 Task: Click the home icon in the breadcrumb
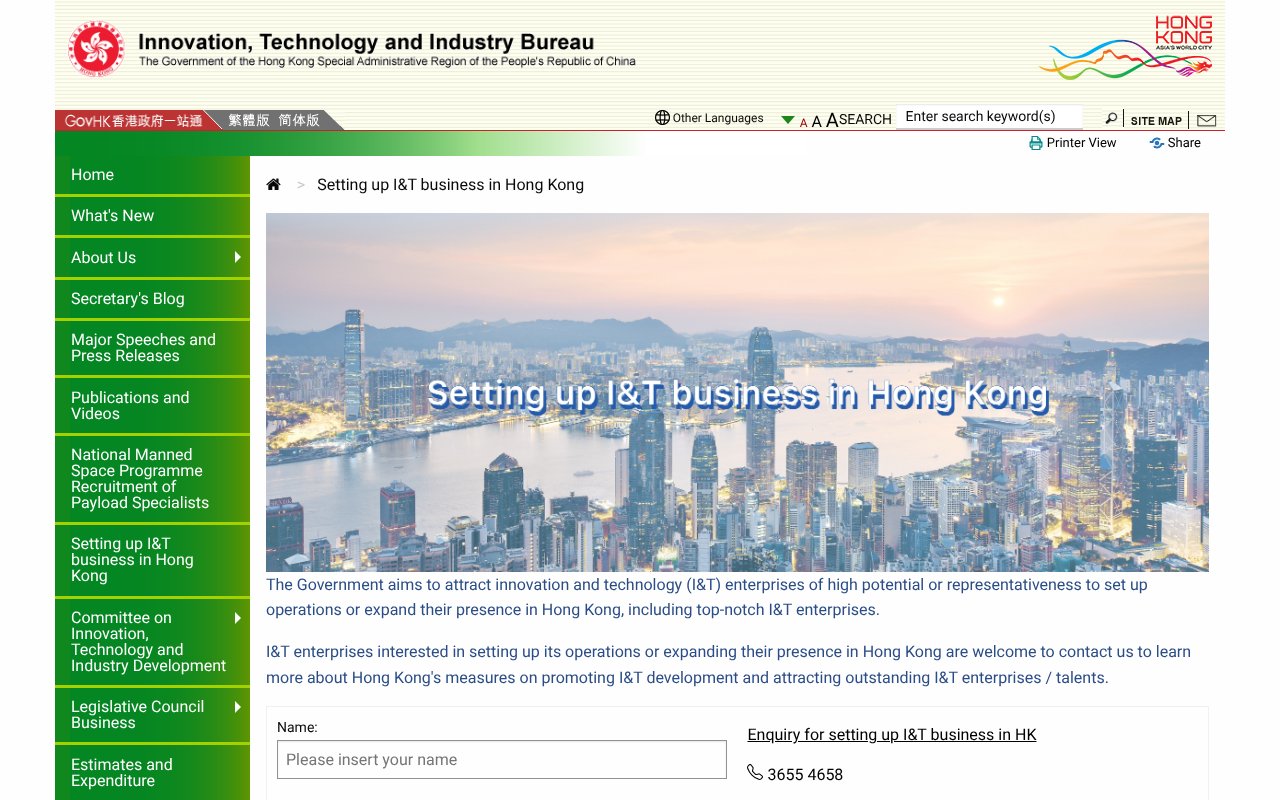pyautogui.click(x=273, y=183)
